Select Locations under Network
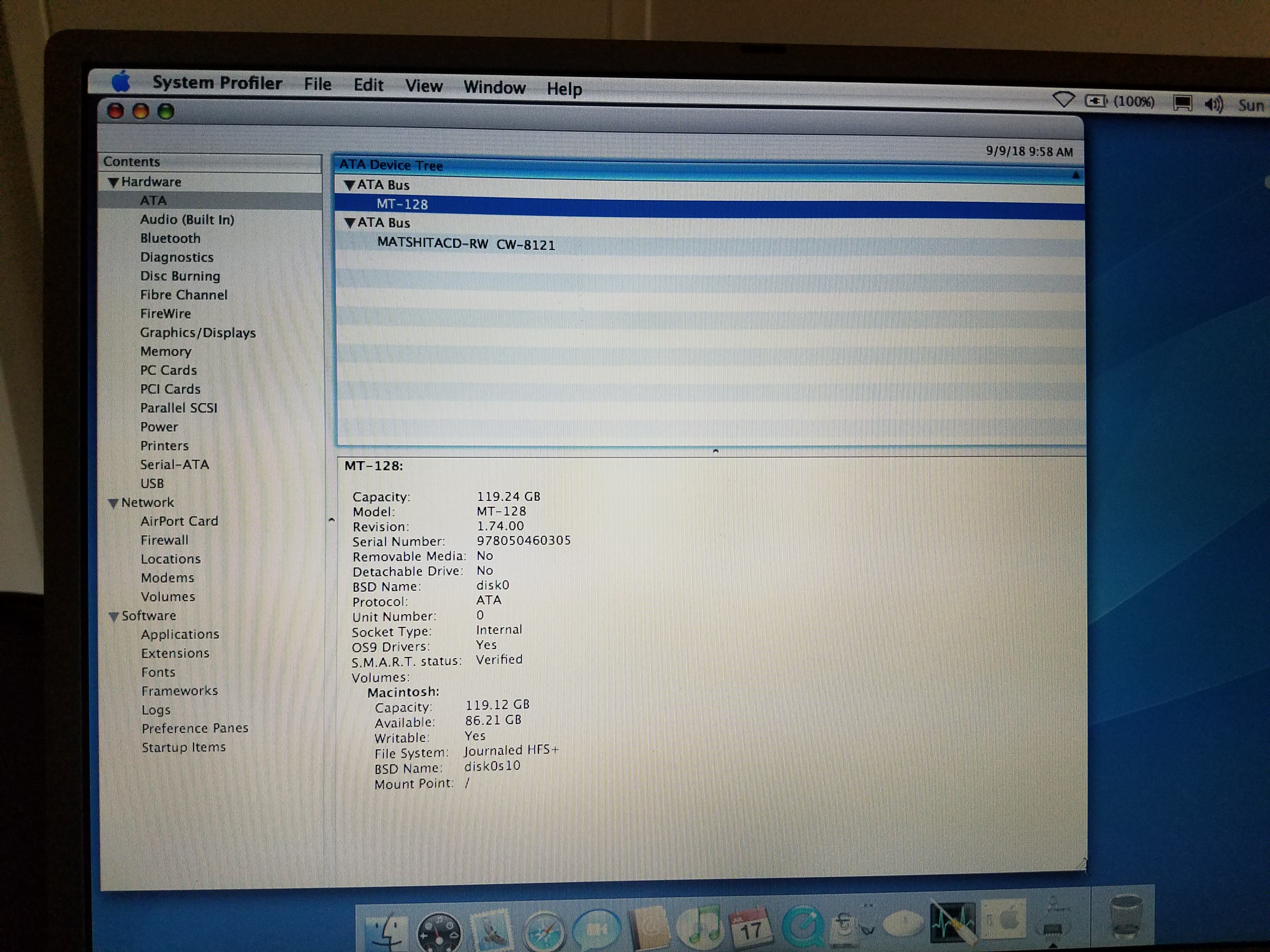This screenshot has height=952, width=1270. (171, 559)
